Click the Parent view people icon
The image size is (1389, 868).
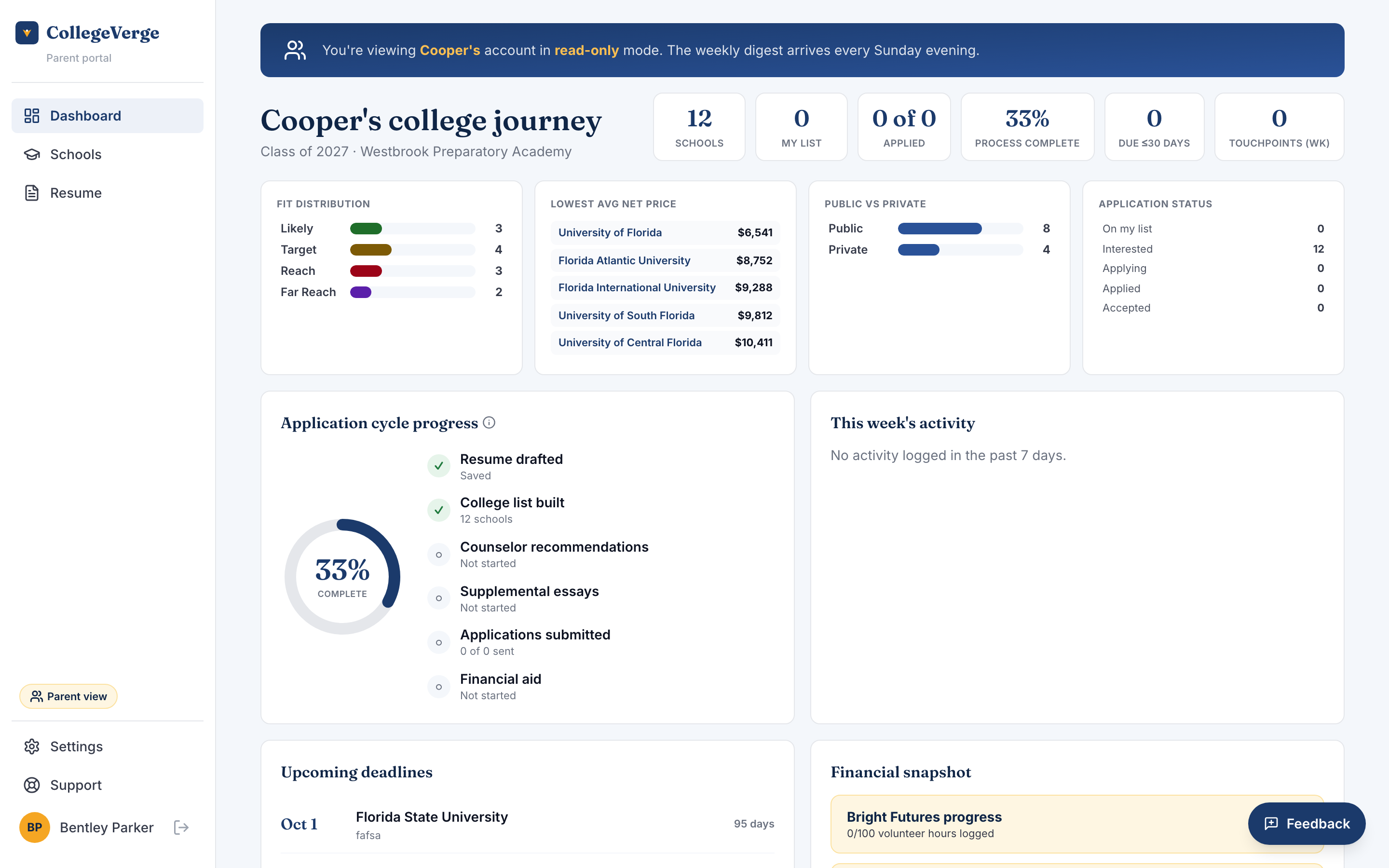click(37, 696)
